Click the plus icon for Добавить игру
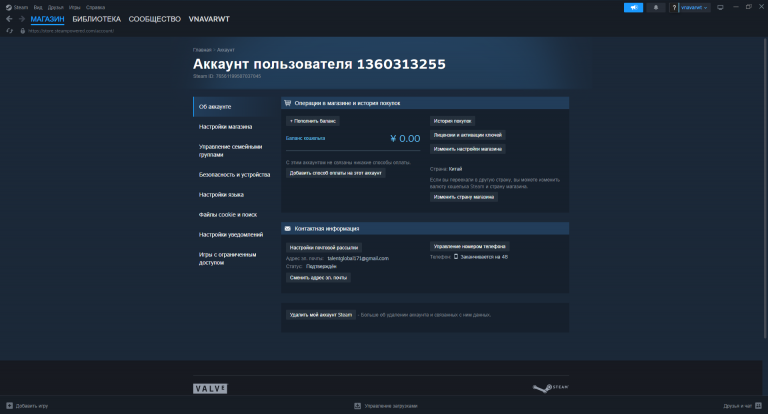The image size is (768, 414). 9,406
